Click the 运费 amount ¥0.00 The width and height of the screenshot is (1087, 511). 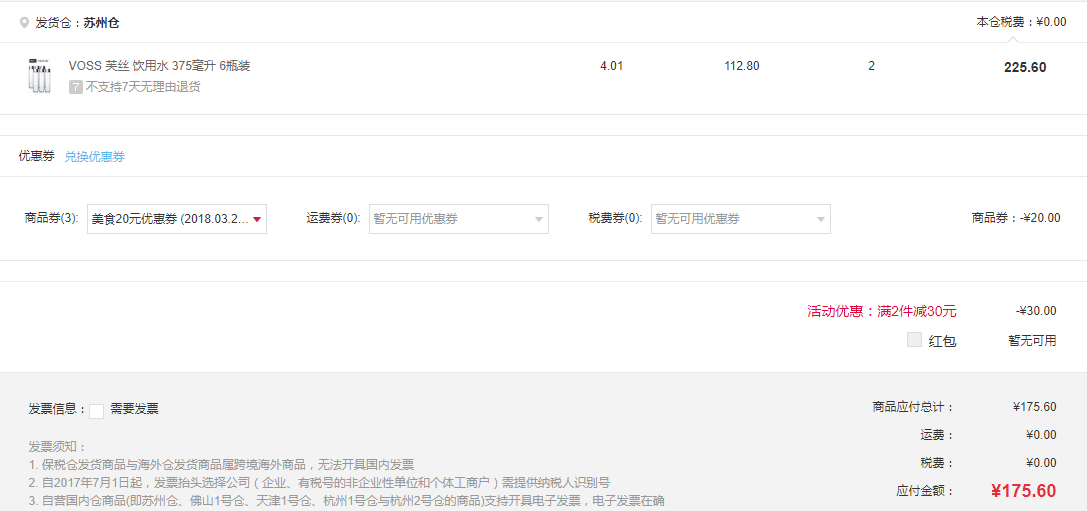[1041, 435]
